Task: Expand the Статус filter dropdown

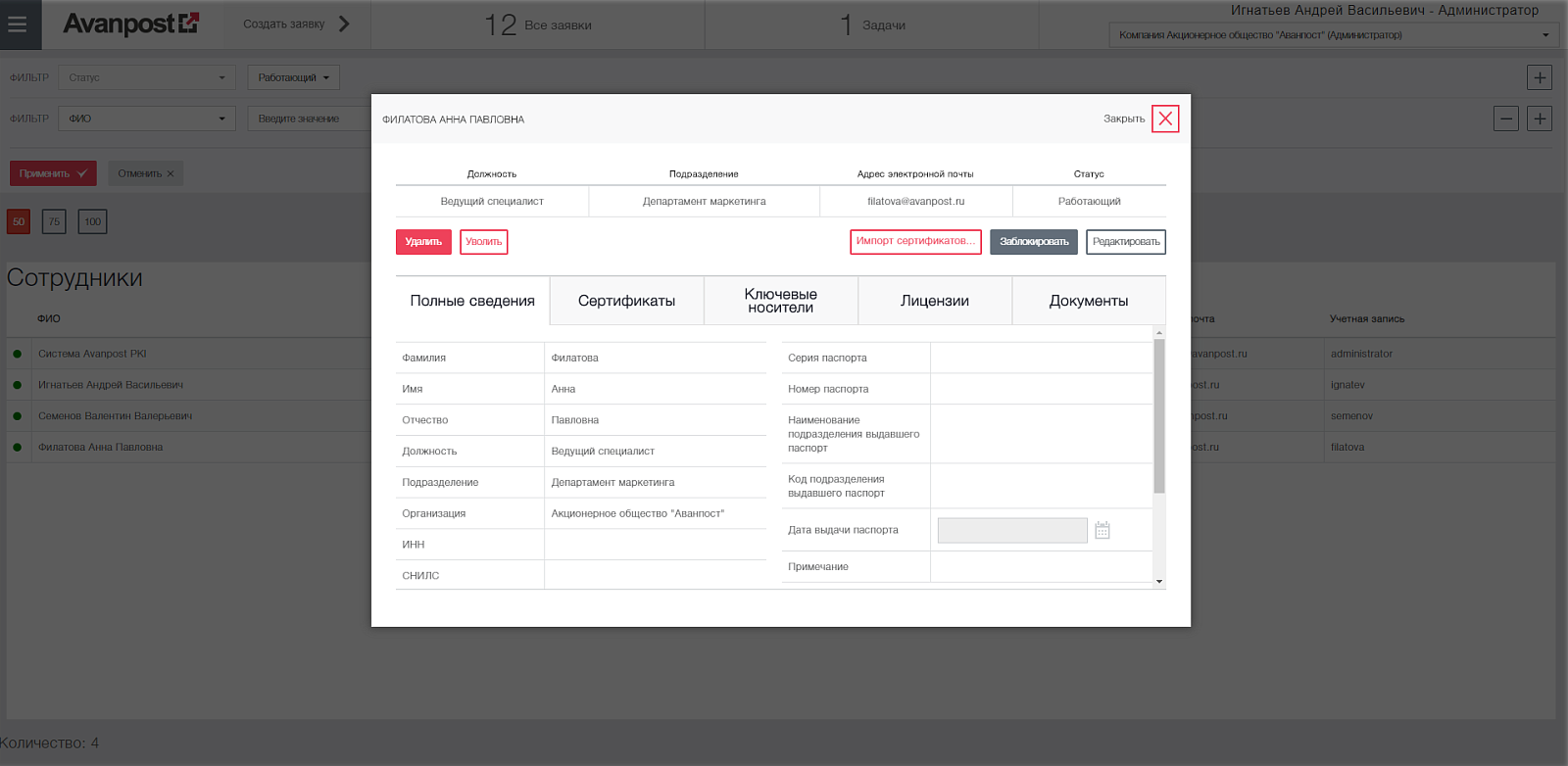Action: (x=147, y=77)
